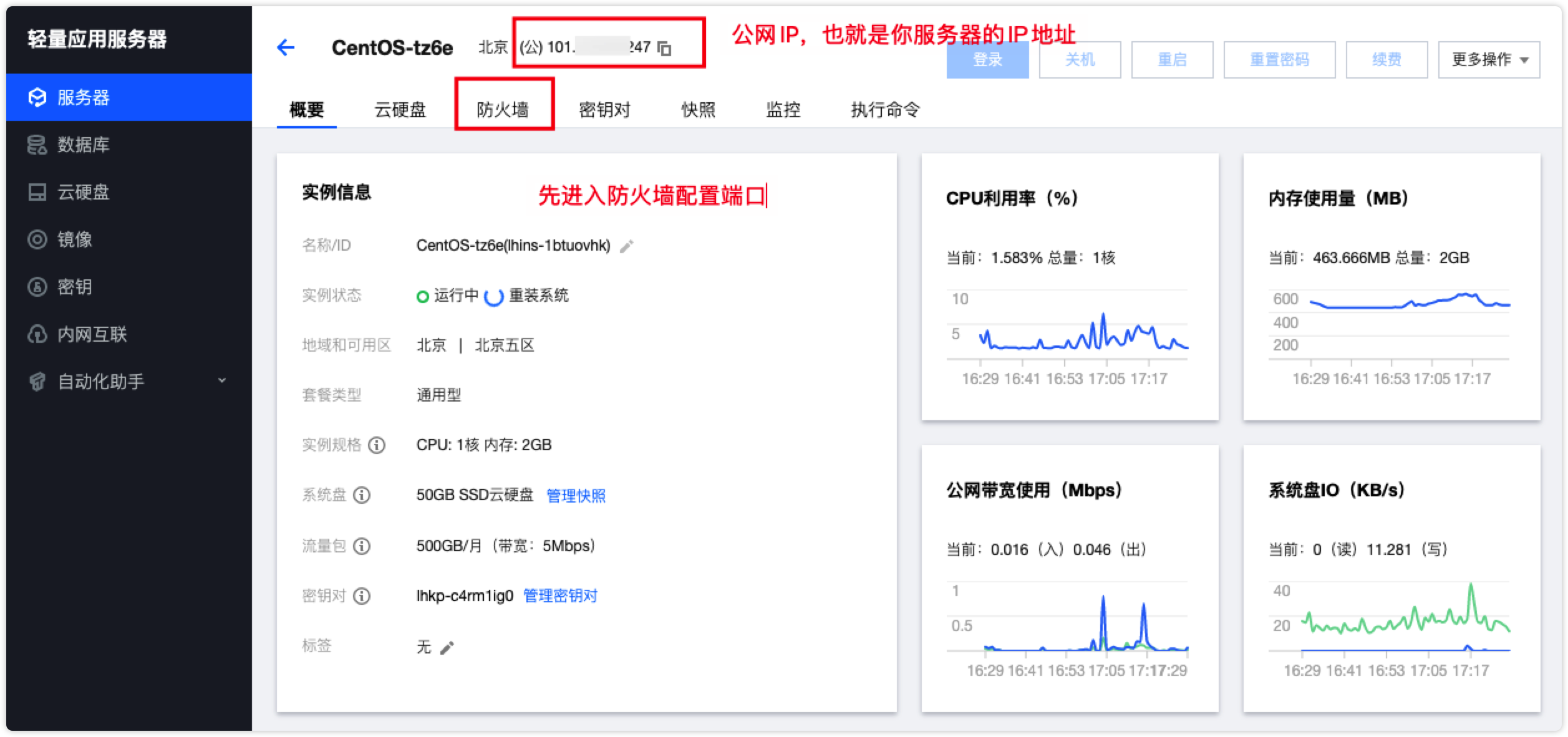Screen dimensions: 1568x737
Task: Open the 执行命令 tab
Action: click(x=885, y=110)
